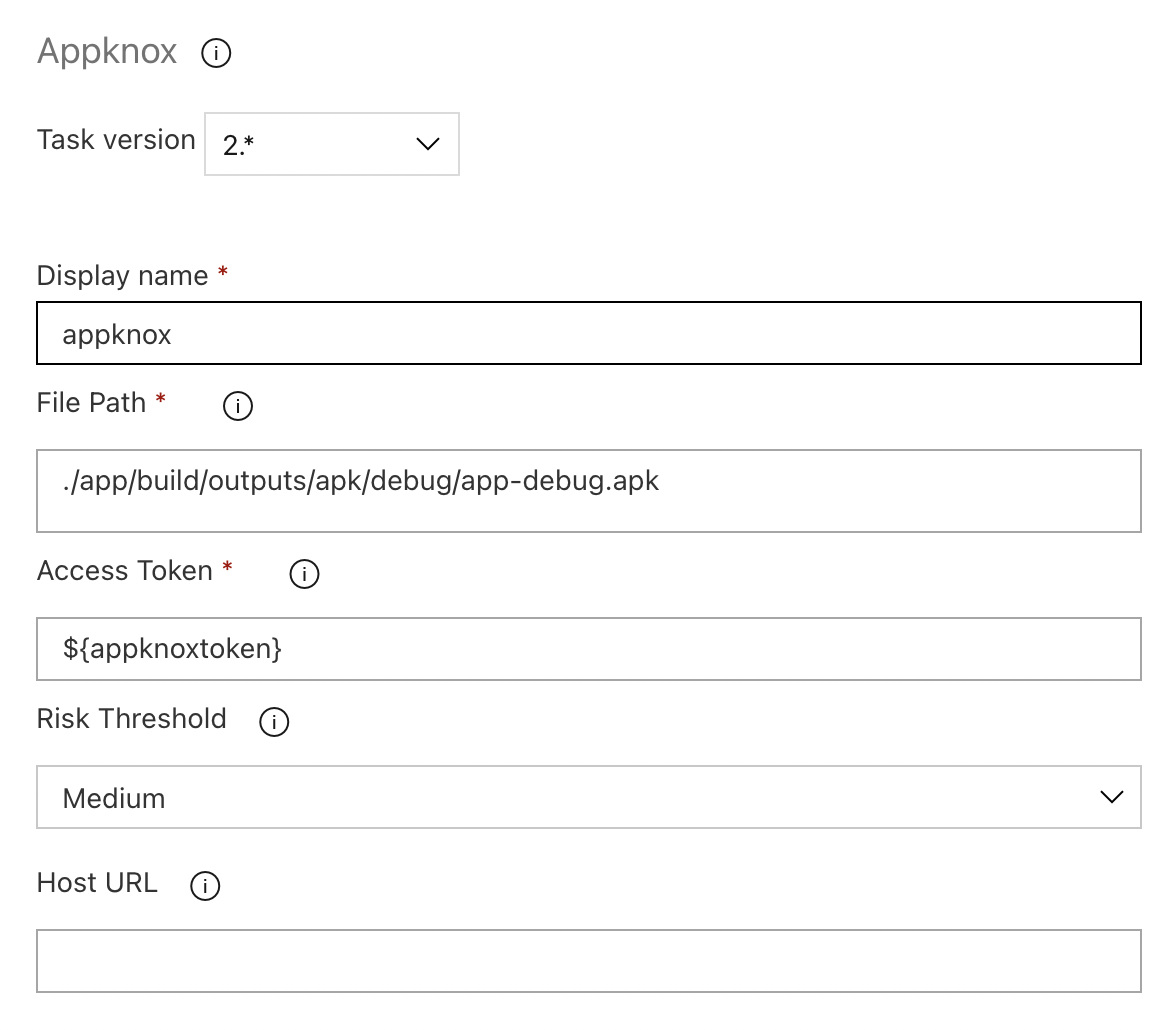Show info tooltip for Access Token
Screen dimensions: 1160x1030
(304, 573)
